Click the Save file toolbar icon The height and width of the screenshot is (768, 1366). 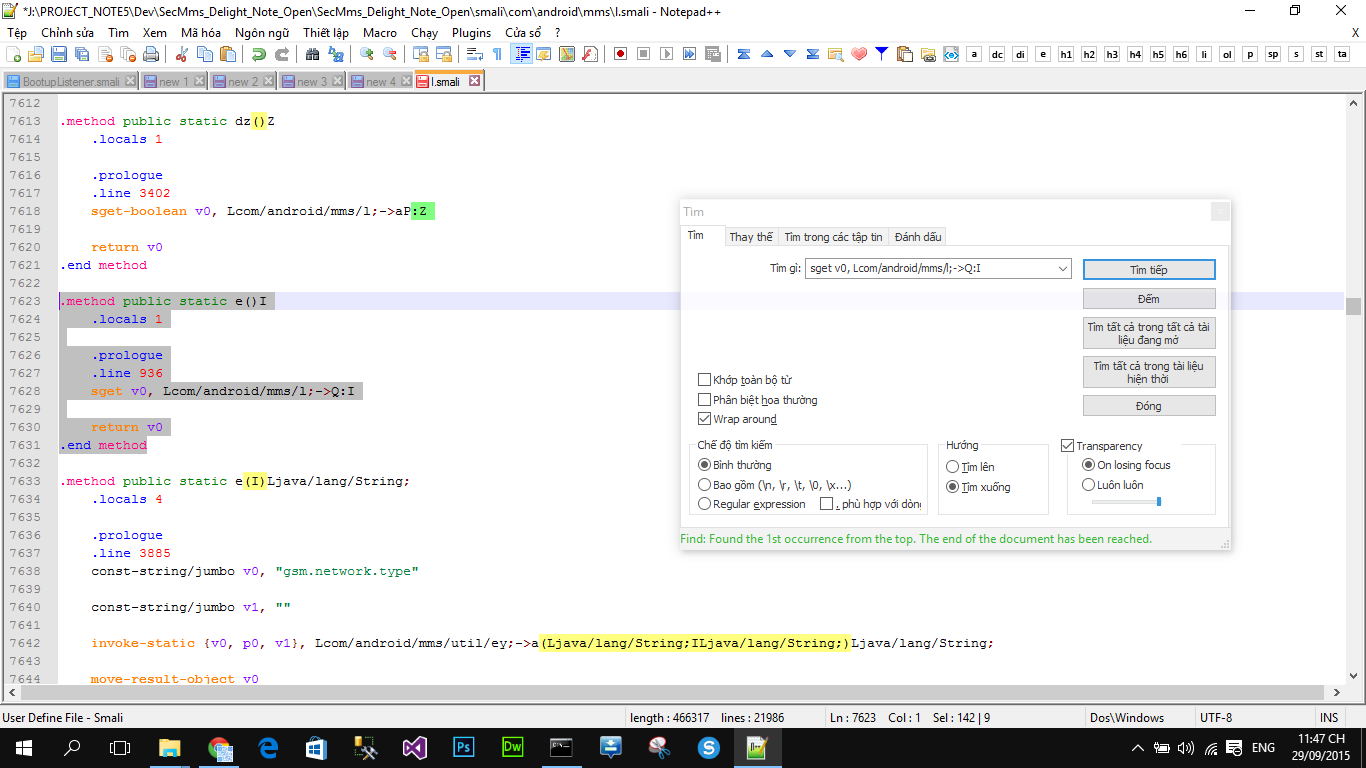point(59,54)
